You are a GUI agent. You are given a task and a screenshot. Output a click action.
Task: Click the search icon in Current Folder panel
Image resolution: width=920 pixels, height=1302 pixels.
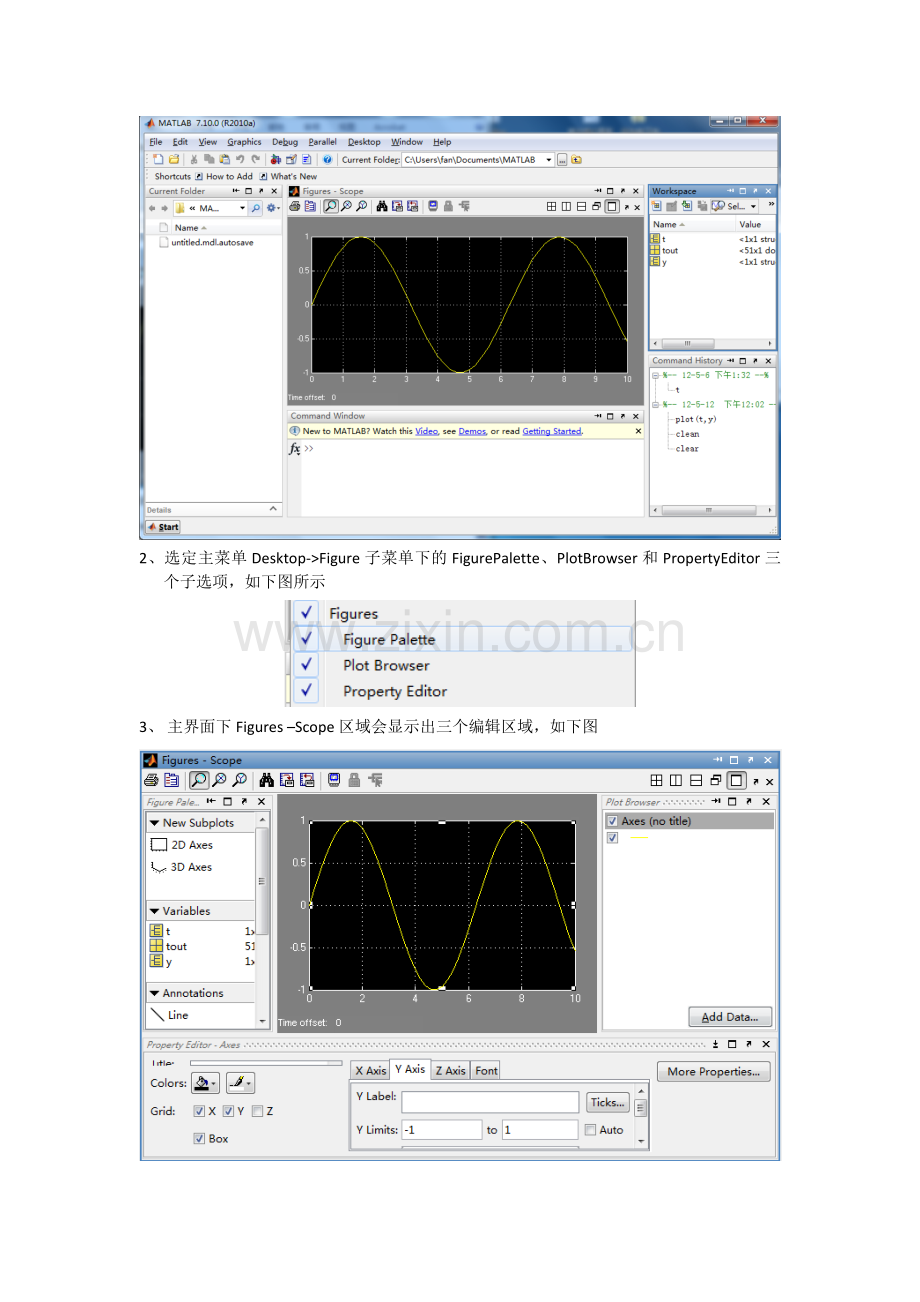point(256,208)
